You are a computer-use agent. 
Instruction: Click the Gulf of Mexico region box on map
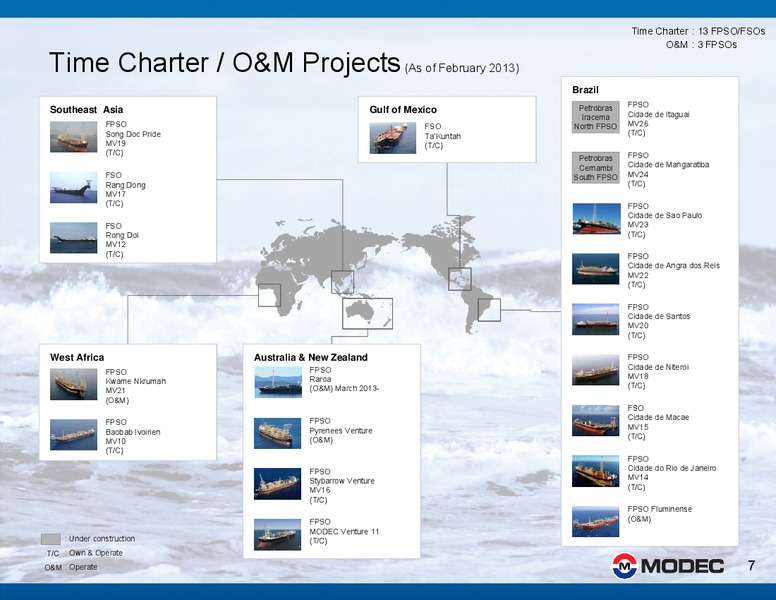(460, 279)
